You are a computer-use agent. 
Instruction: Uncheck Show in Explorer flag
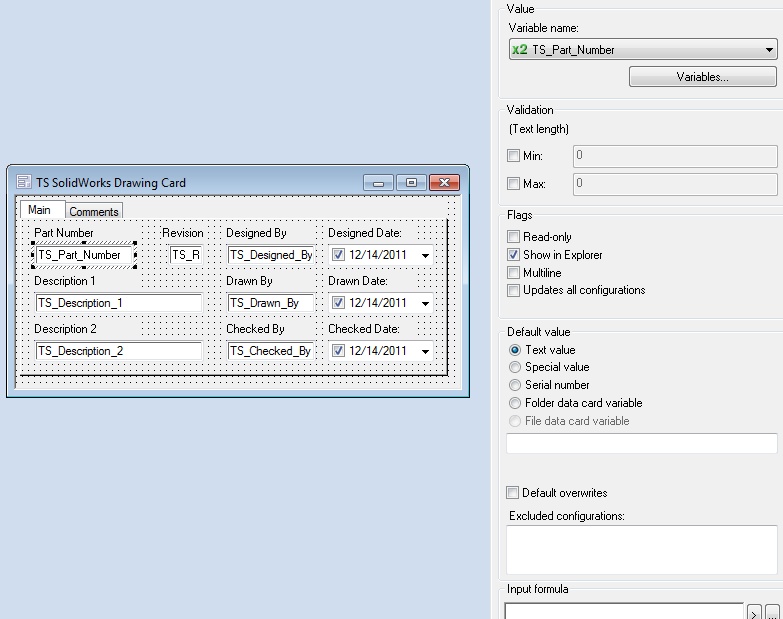click(513, 254)
